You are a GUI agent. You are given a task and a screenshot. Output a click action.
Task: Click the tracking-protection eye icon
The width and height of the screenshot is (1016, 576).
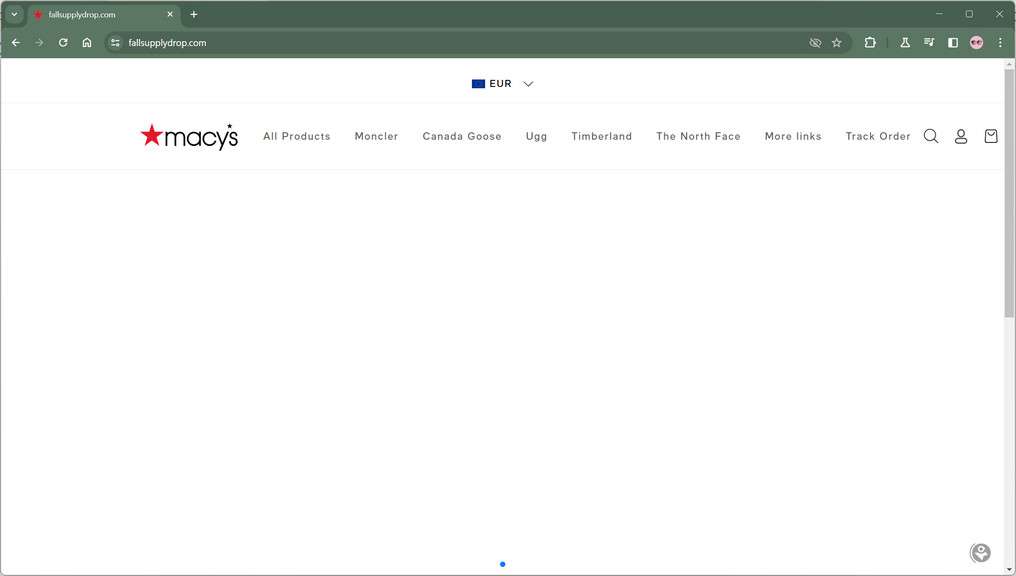(815, 43)
